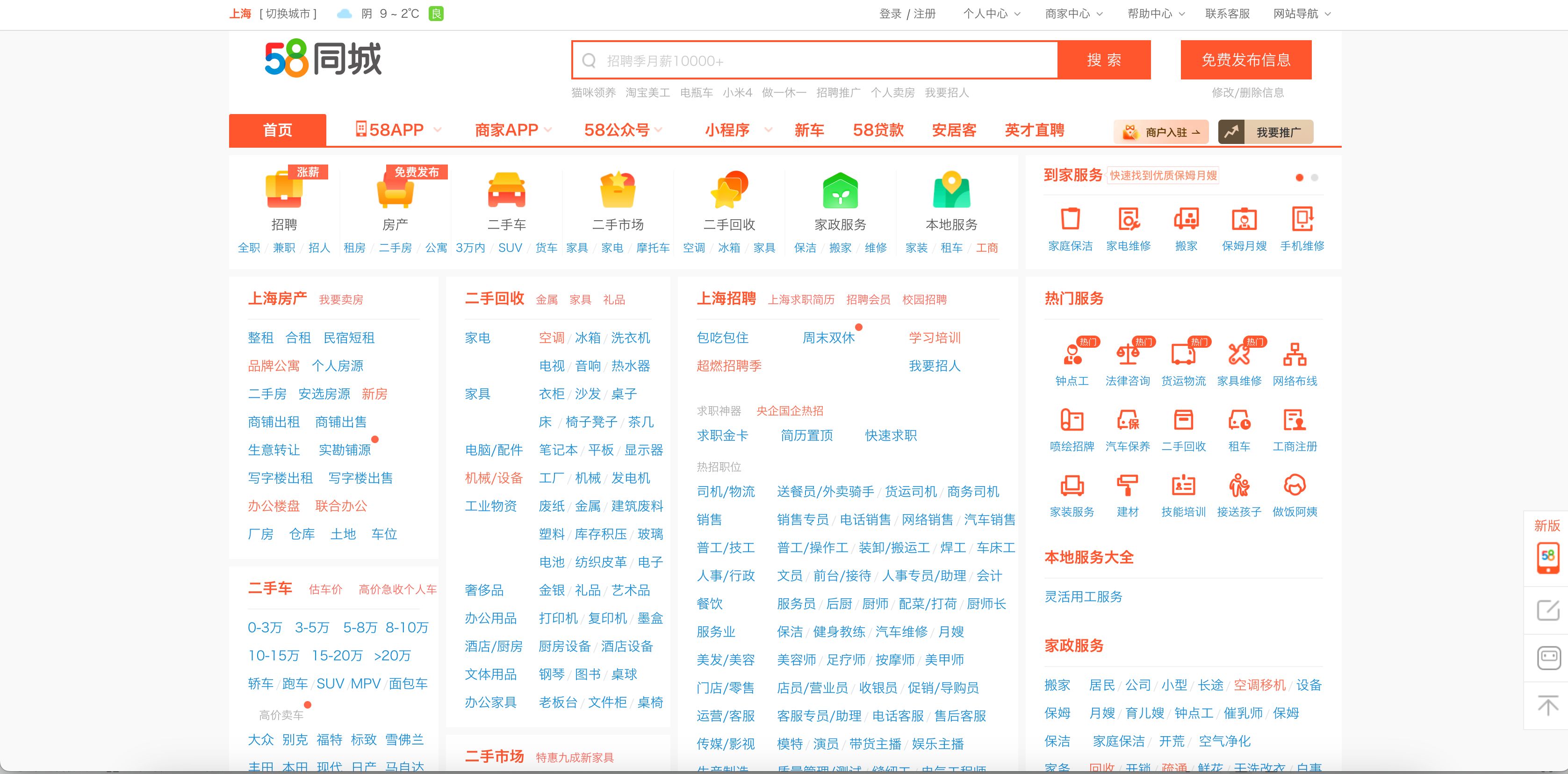Screen dimensions: 1568x774
Task: Click the 二手回收 star icon
Action: pyautogui.click(x=729, y=189)
